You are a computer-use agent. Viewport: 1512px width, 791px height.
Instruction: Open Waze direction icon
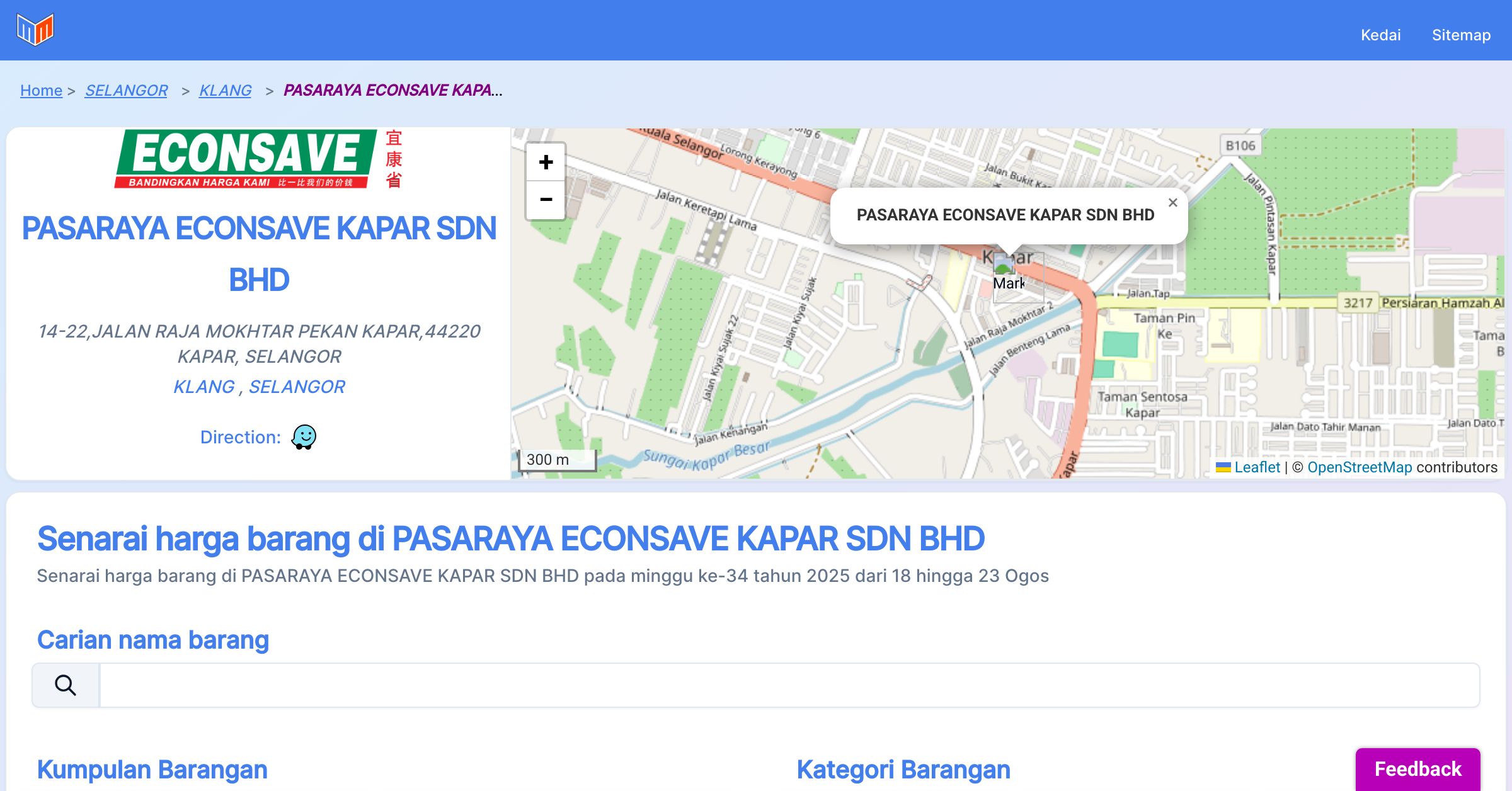[304, 436]
